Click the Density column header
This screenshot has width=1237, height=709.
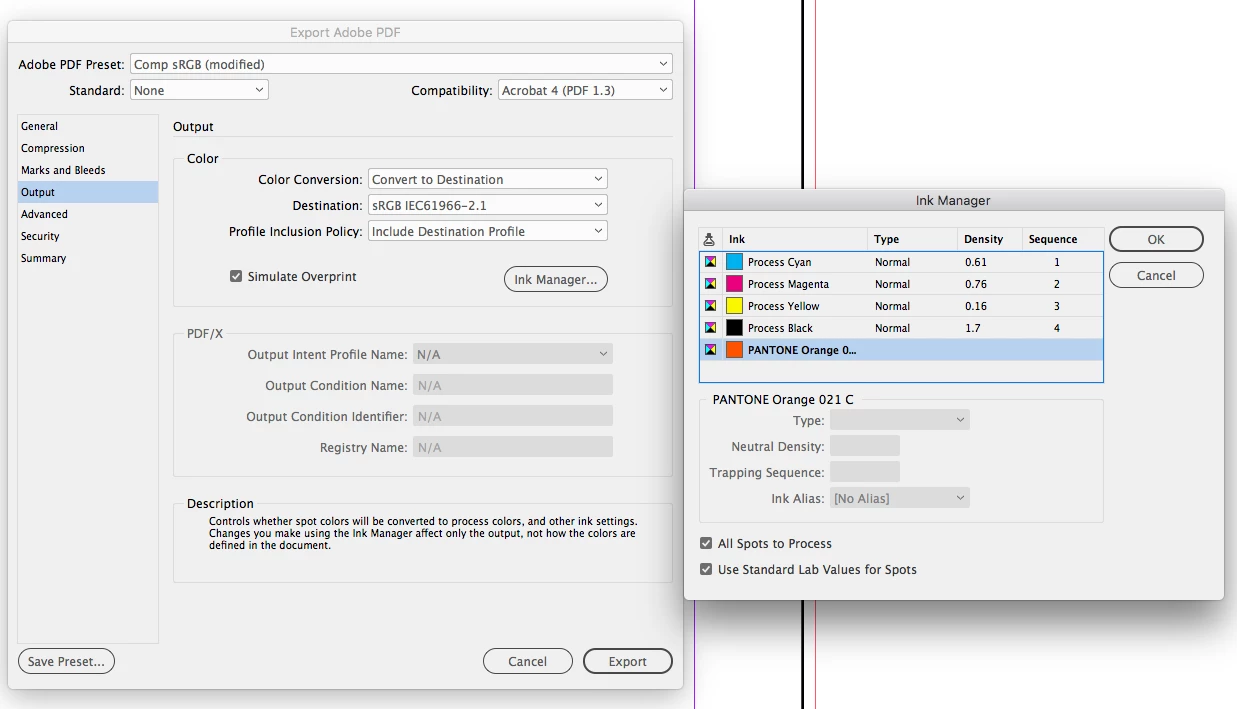coord(989,239)
